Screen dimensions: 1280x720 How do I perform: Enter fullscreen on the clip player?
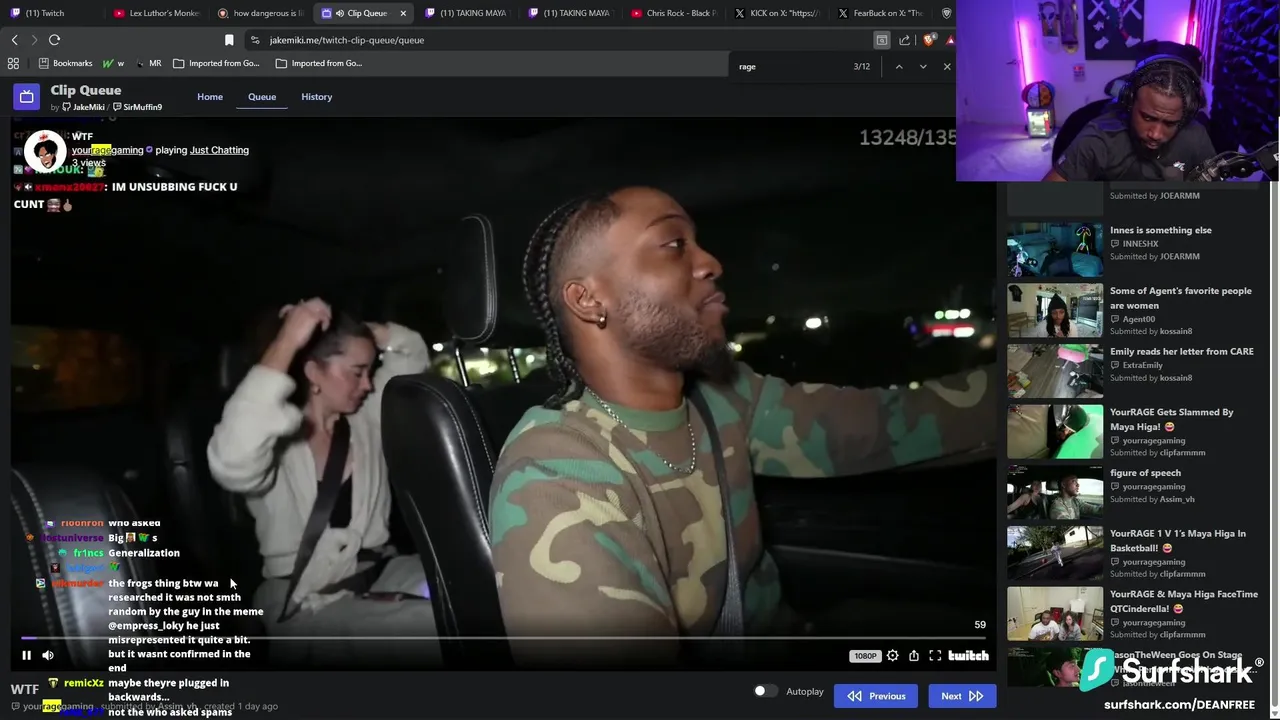coord(935,655)
